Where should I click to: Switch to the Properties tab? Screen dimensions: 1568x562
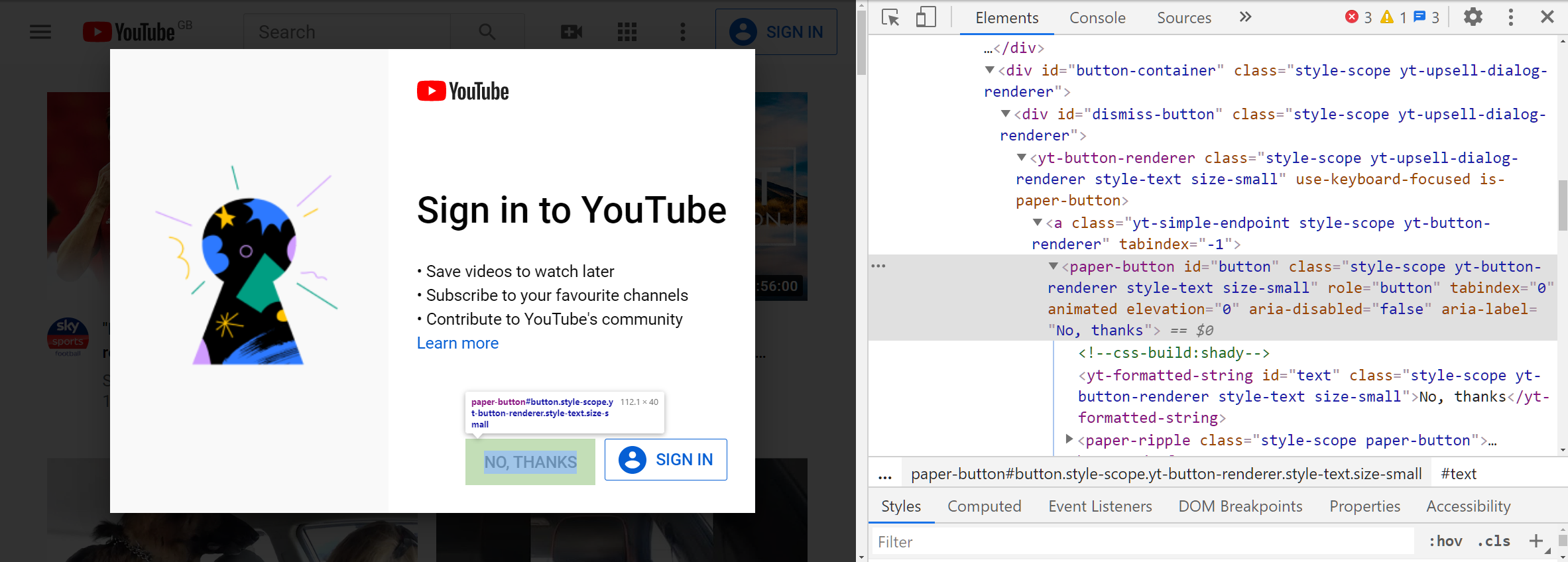[x=1364, y=506]
